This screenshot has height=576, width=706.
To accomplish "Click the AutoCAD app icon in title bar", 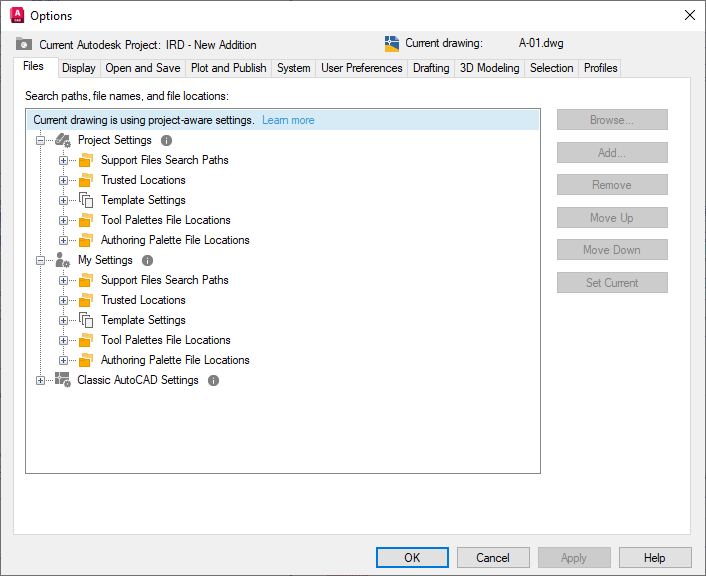I will point(17,15).
